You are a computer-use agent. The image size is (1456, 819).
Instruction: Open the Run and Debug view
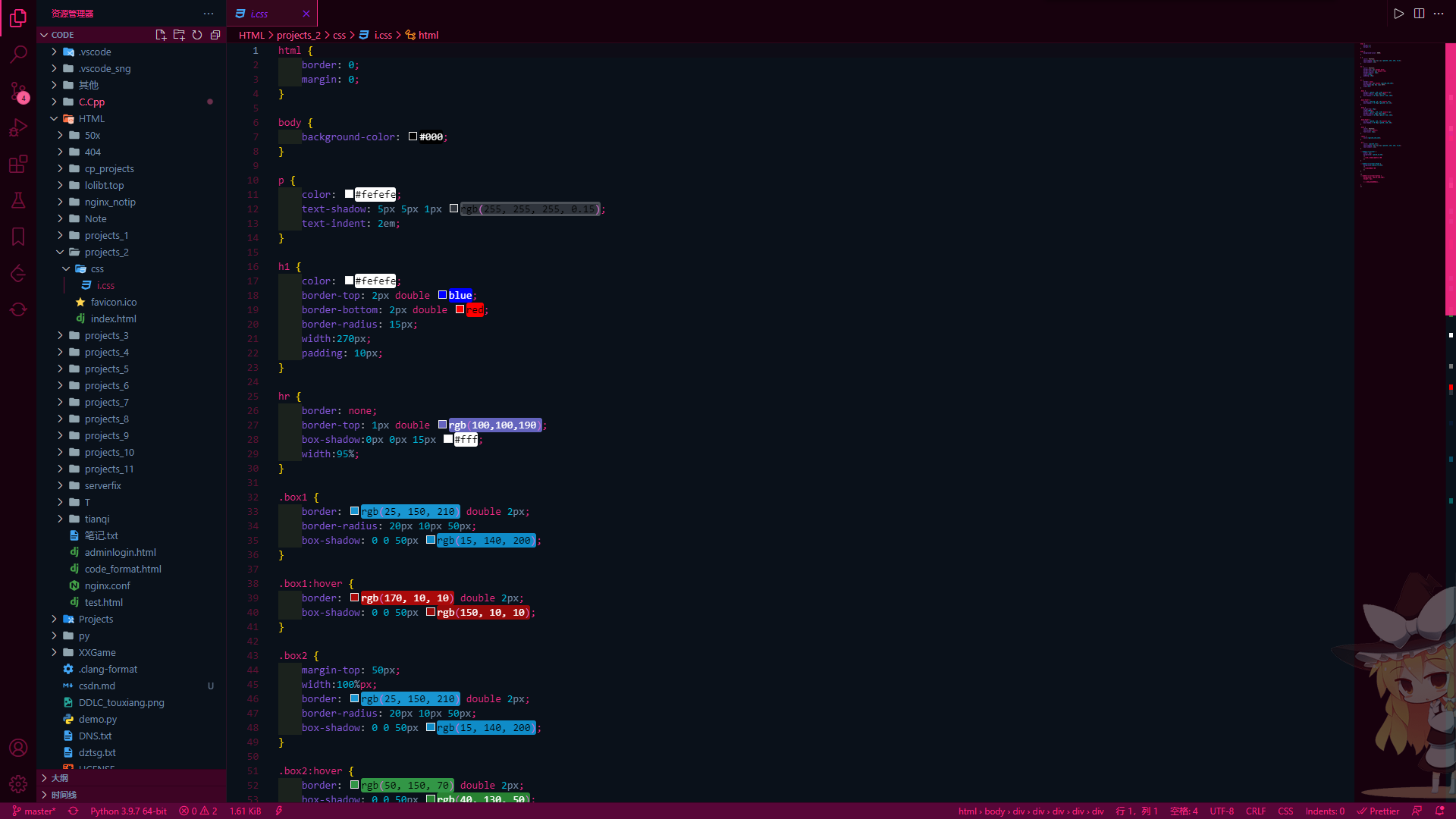[x=18, y=127]
